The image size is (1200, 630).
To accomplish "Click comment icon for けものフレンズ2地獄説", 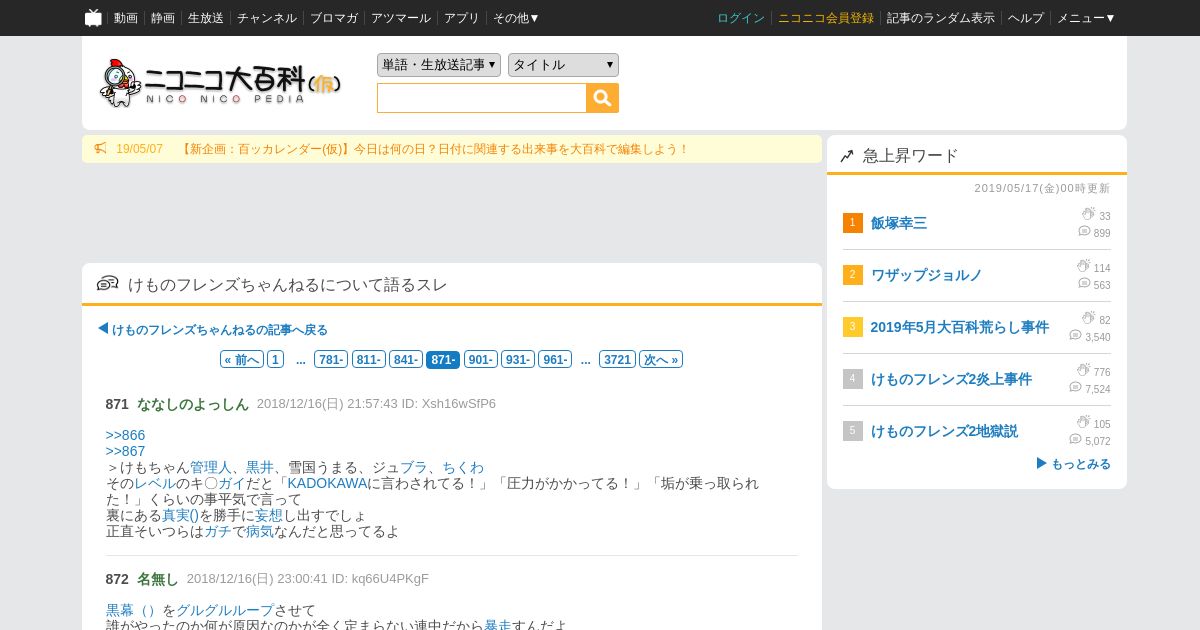I will (x=1075, y=439).
